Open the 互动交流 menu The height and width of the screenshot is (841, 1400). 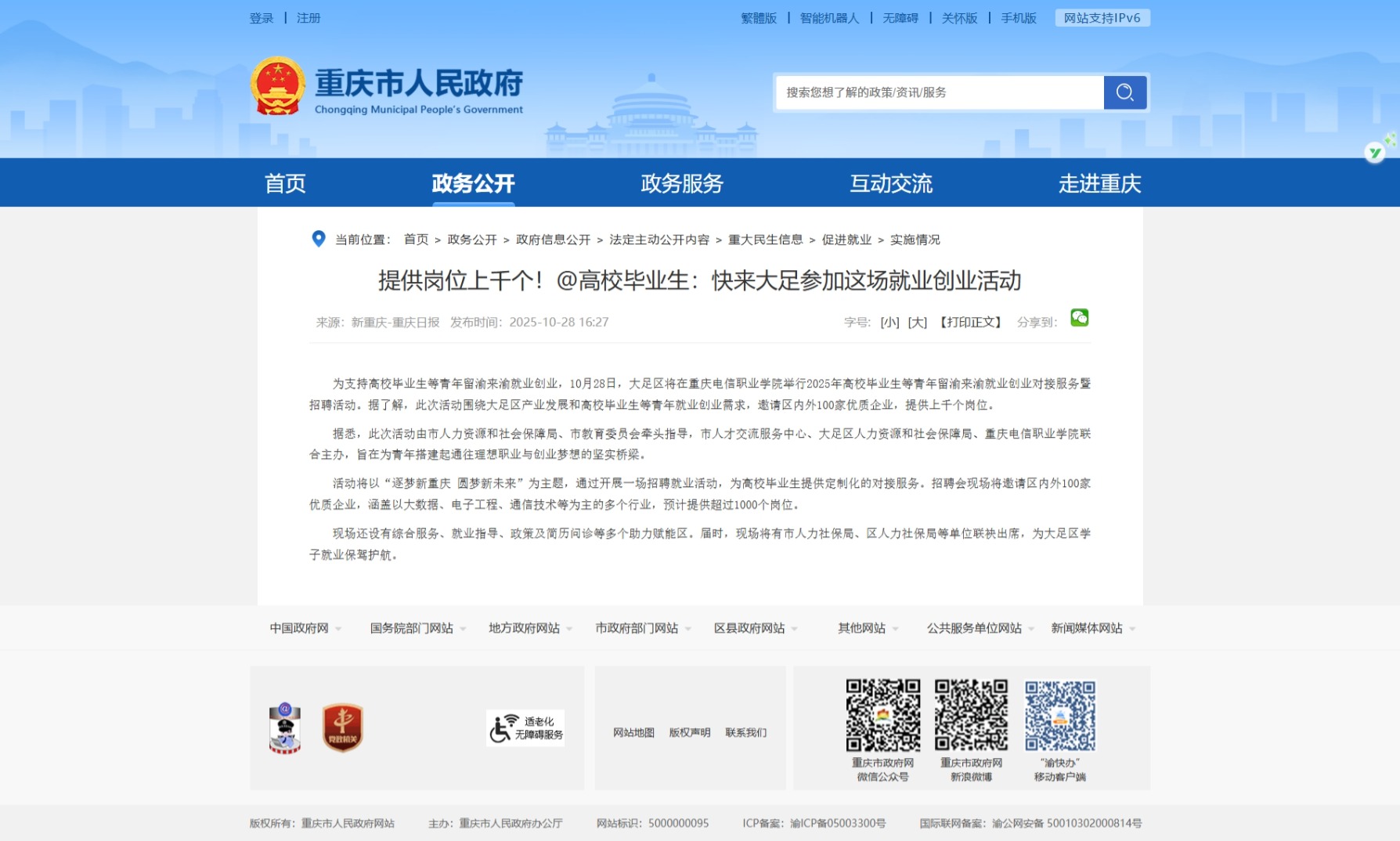[x=891, y=182]
